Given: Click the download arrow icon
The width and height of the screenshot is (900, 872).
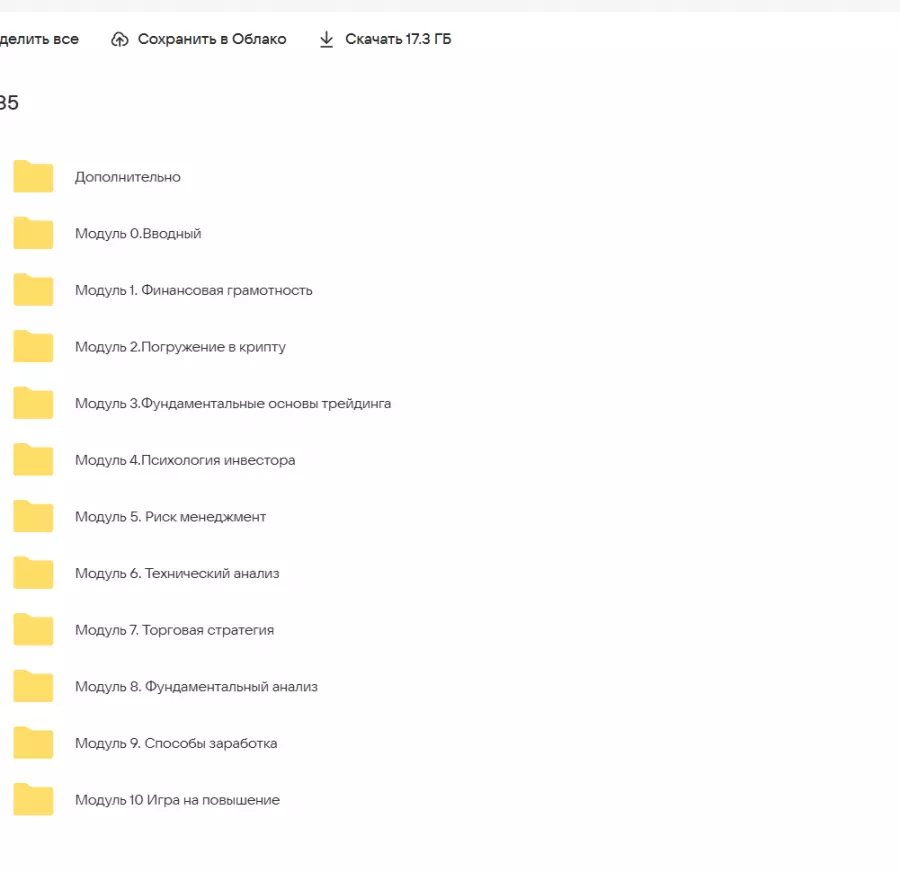Looking at the screenshot, I should [326, 40].
